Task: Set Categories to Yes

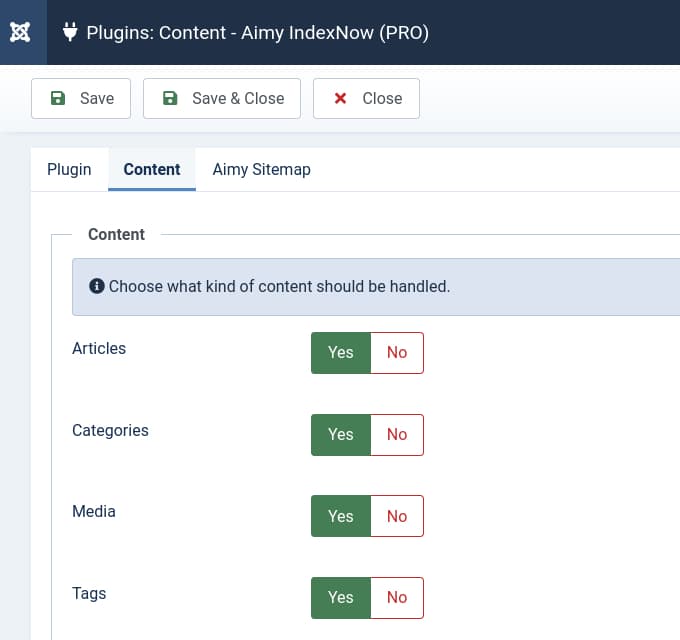Action: coord(341,435)
